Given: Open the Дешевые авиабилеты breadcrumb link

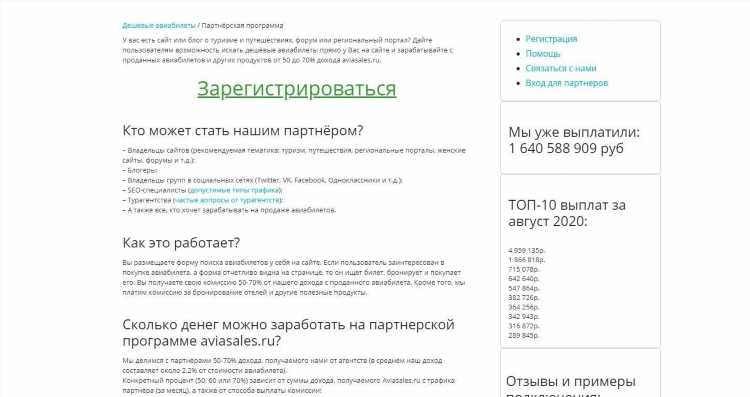Looking at the screenshot, I should point(159,25).
